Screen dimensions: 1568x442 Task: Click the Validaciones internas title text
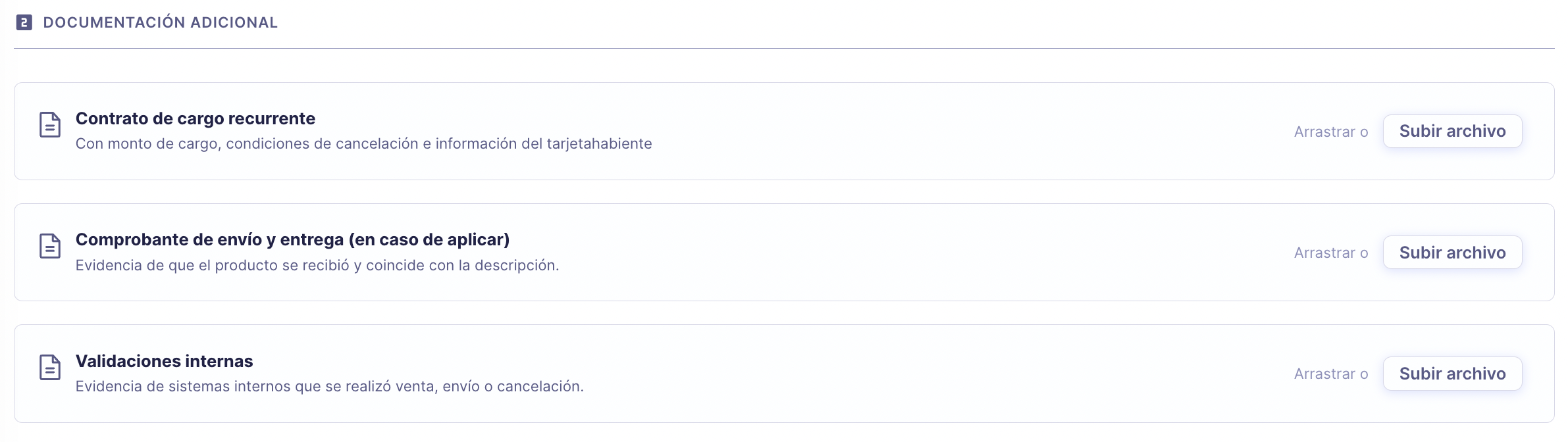click(164, 361)
